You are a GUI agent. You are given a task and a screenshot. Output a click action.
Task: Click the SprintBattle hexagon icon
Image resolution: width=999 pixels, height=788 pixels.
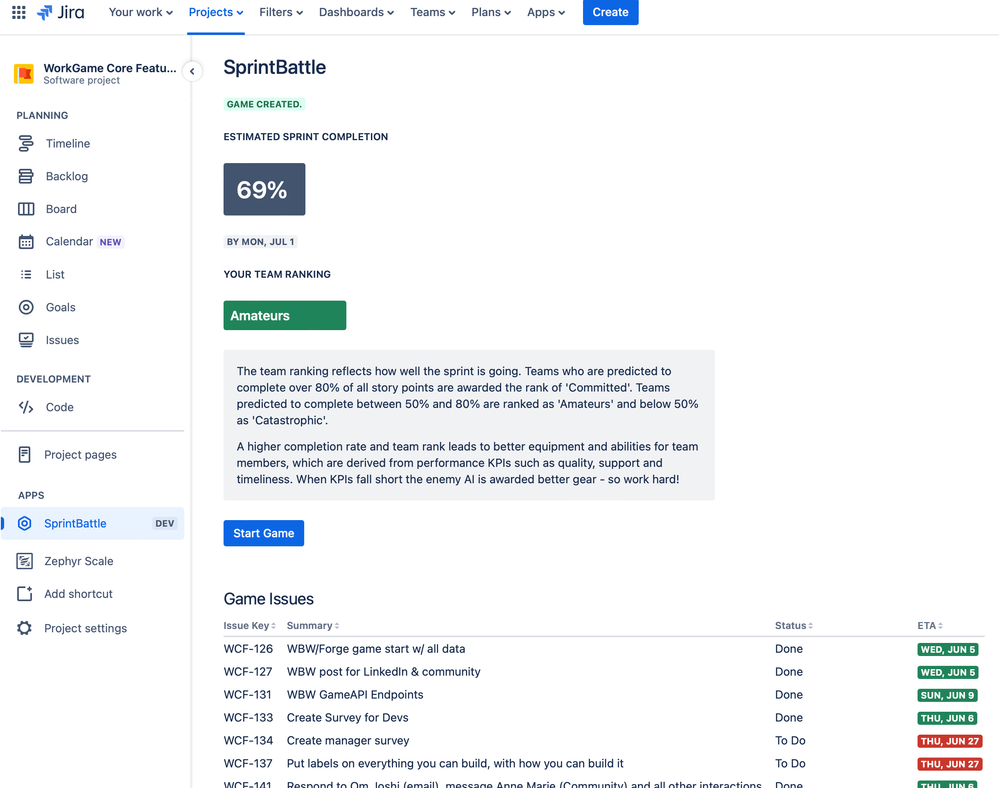(24, 524)
